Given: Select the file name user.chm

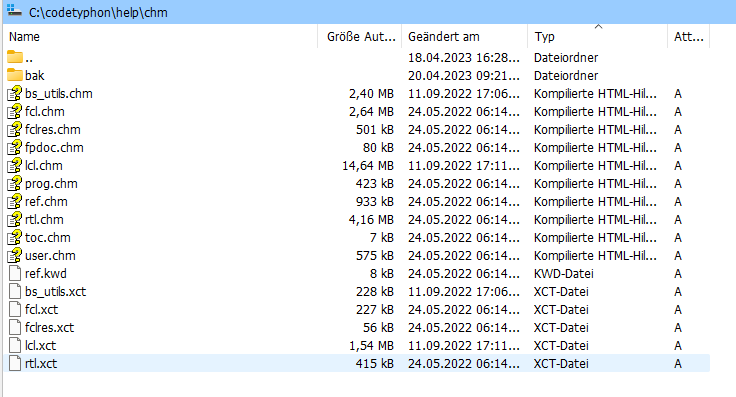Looking at the screenshot, I should click(50, 255).
